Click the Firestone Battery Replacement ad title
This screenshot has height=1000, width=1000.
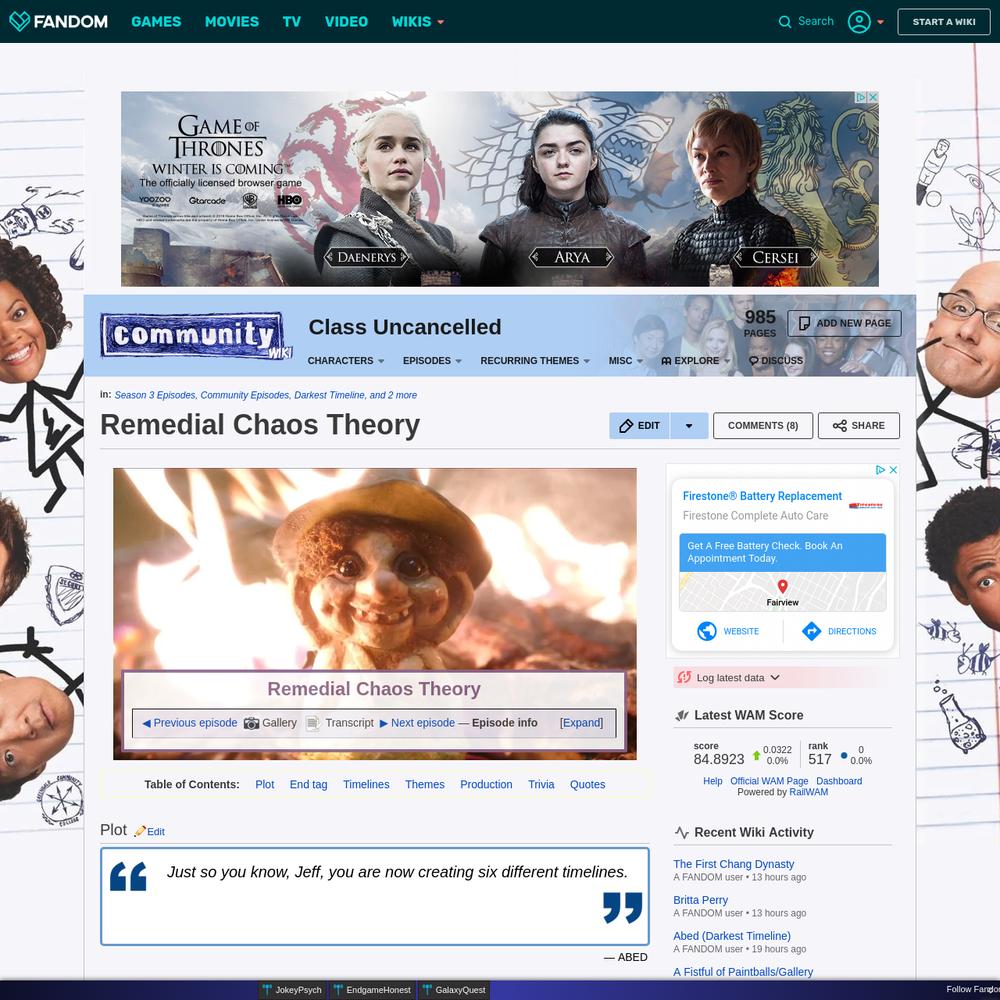point(762,496)
